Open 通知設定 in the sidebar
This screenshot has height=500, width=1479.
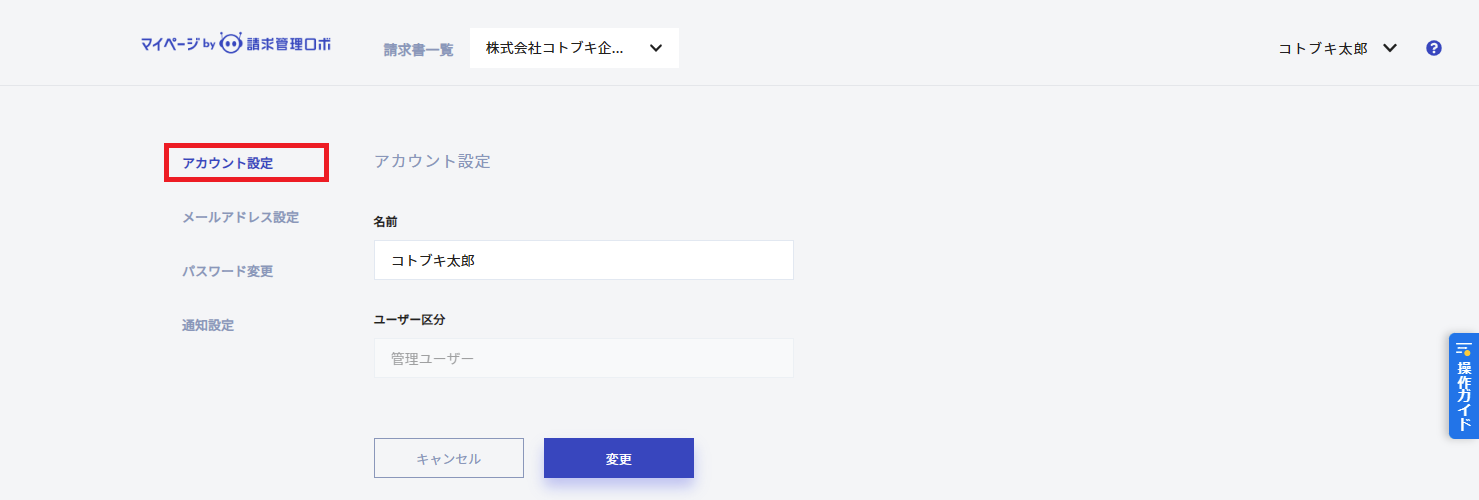coord(208,325)
